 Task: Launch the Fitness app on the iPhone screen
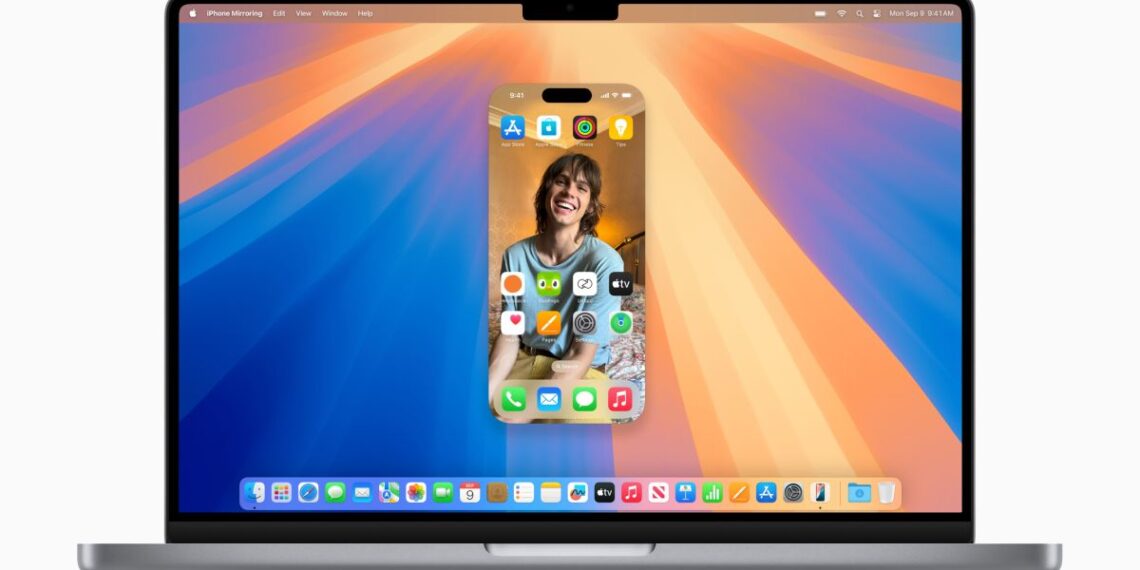585,128
